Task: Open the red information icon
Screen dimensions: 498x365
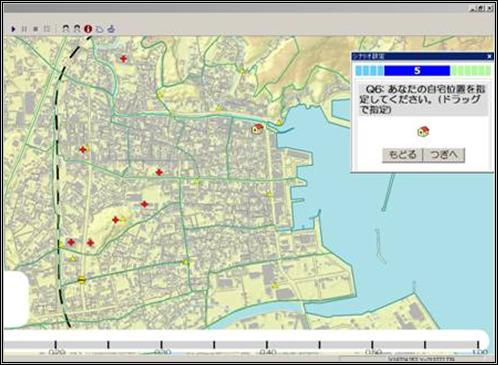Action: tap(88, 29)
